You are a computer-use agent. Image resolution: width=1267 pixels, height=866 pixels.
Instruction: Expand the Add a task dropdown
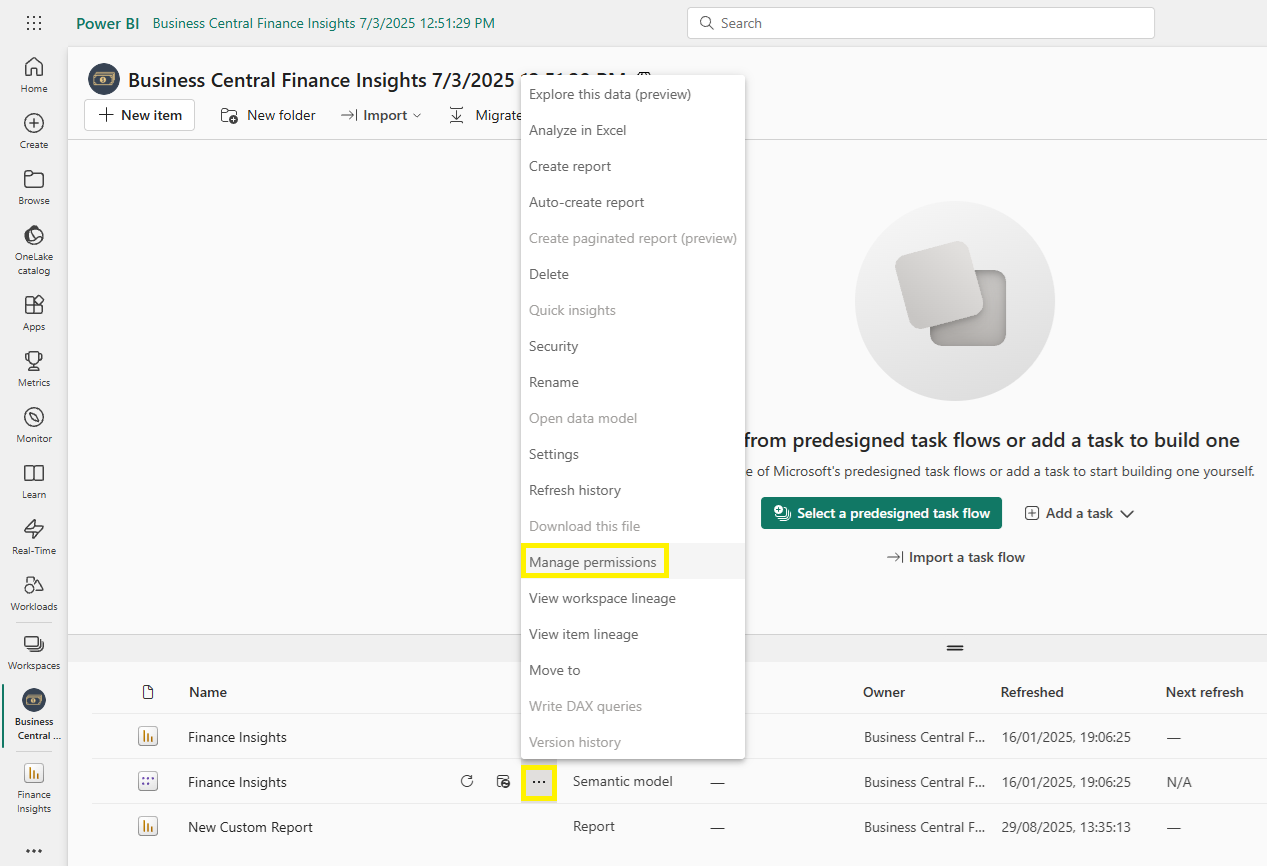click(1080, 513)
